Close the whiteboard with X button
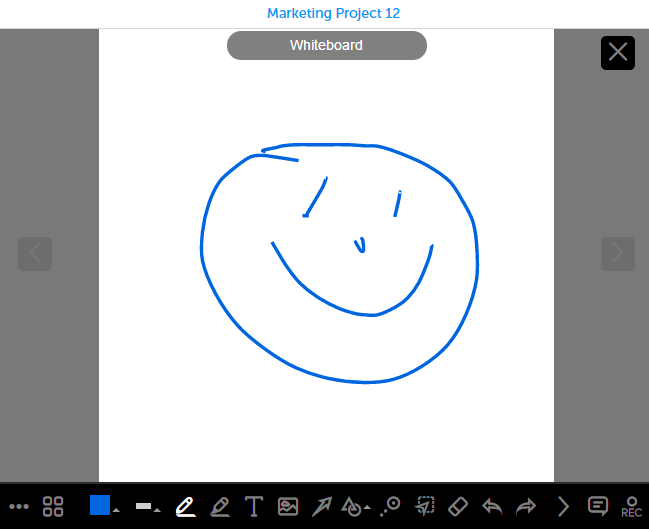The width and height of the screenshot is (649, 529). click(618, 53)
